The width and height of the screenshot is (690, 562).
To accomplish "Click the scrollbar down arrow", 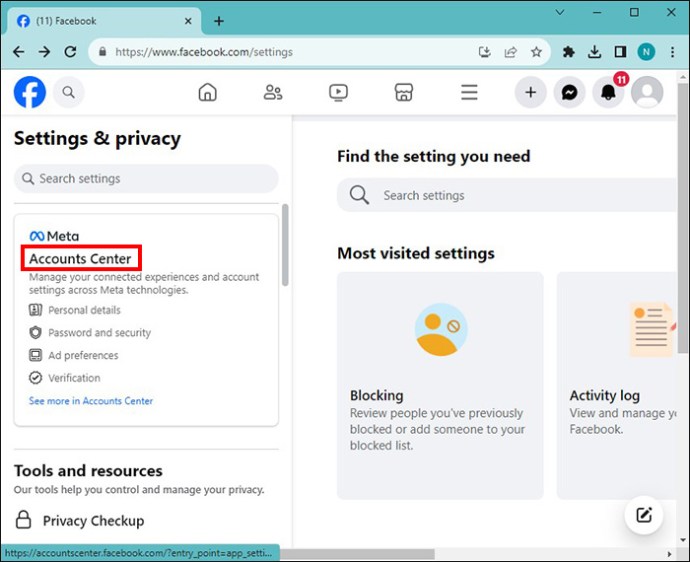I will pos(683,540).
